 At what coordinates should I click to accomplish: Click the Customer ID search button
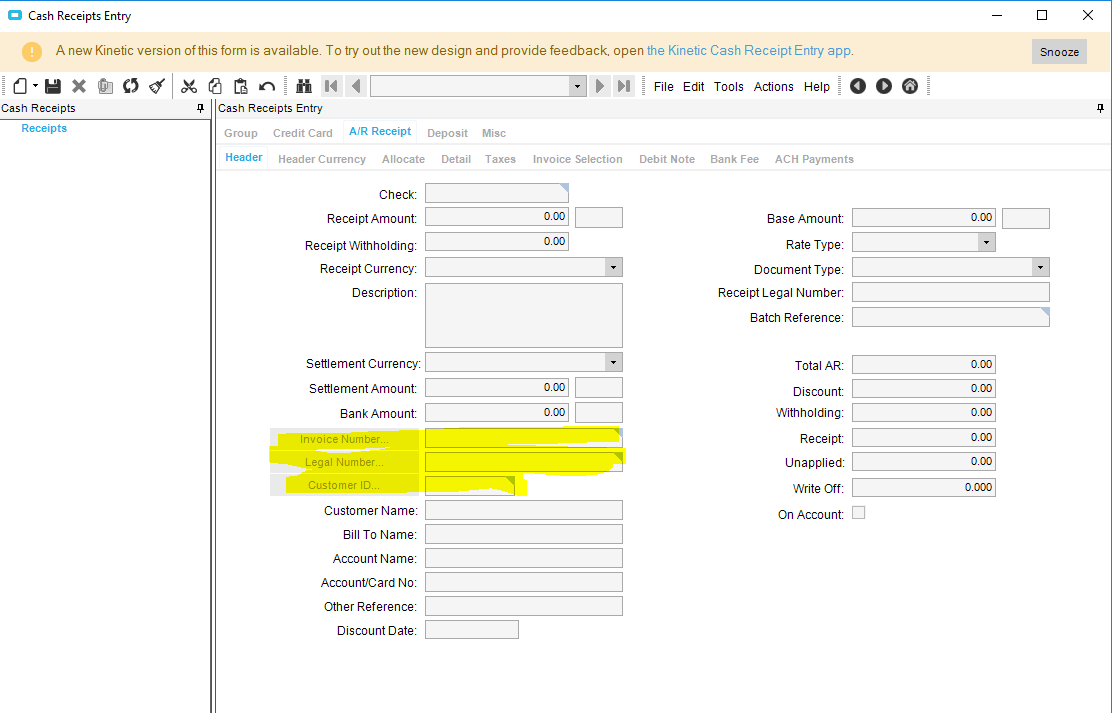click(344, 485)
